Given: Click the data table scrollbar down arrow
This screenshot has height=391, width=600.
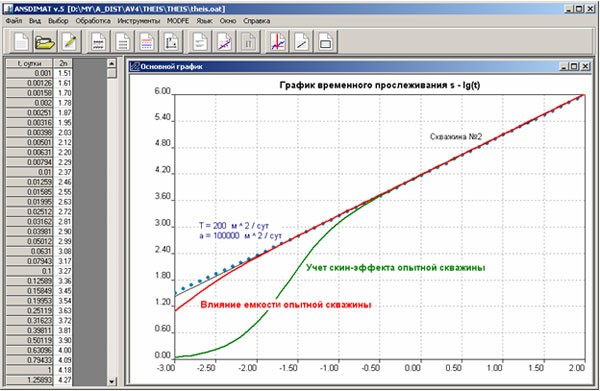Looking at the screenshot, I should [x=112, y=381].
